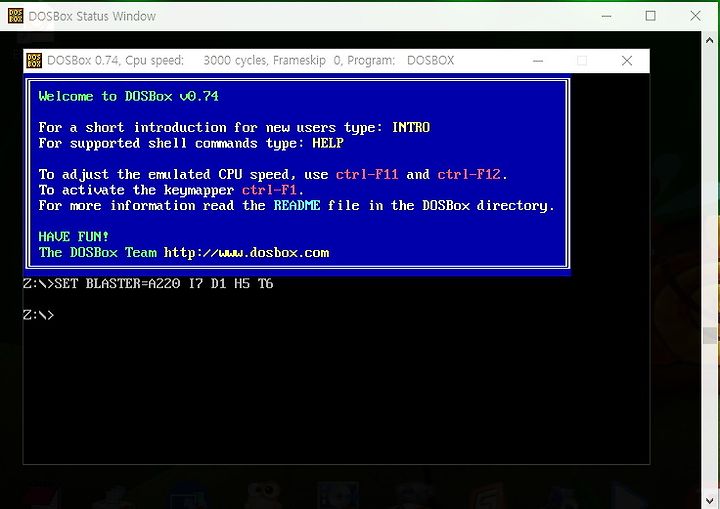This screenshot has width=720, height=509.
Task: Click '3000 cycles, Frameskip' in the title bar
Action: tap(264, 61)
